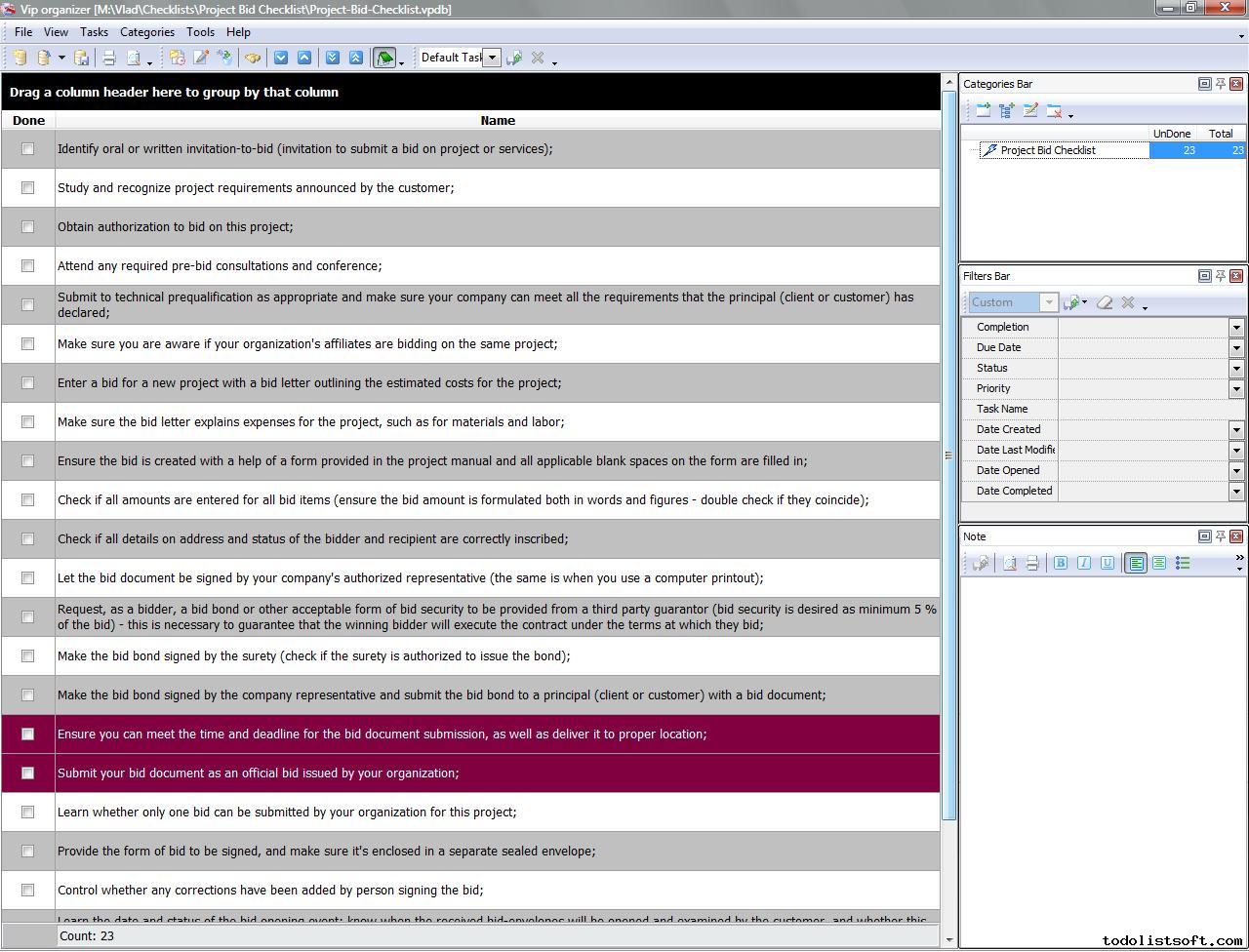Click the Print icon in main toolbar
This screenshot has width=1249, height=952.
(109, 58)
